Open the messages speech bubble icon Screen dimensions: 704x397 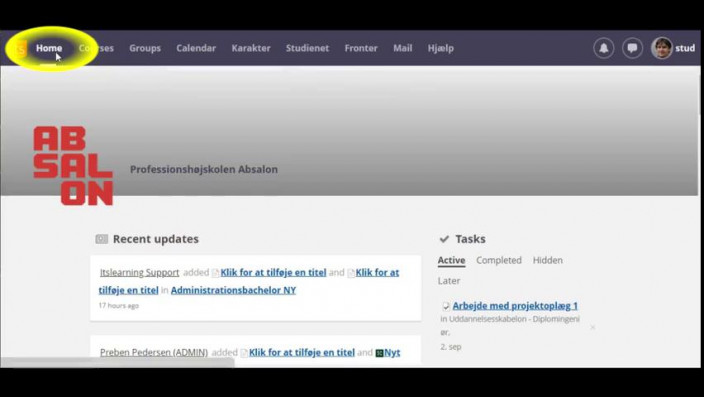click(x=632, y=48)
